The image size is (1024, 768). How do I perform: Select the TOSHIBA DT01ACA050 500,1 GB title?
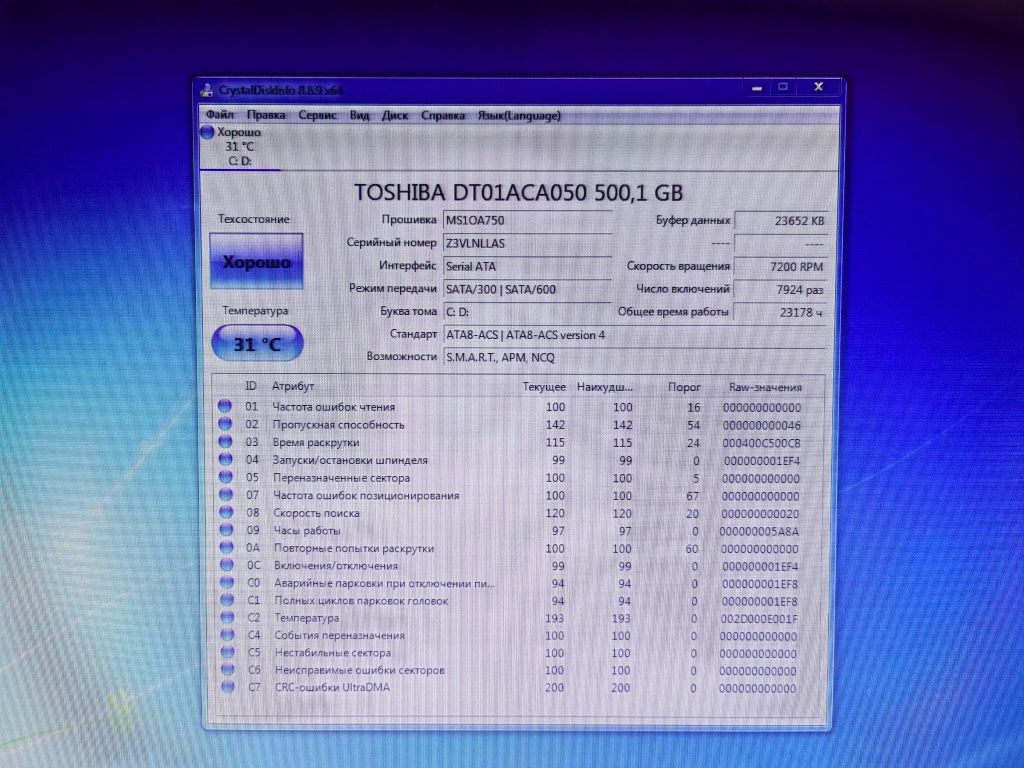(519, 193)
